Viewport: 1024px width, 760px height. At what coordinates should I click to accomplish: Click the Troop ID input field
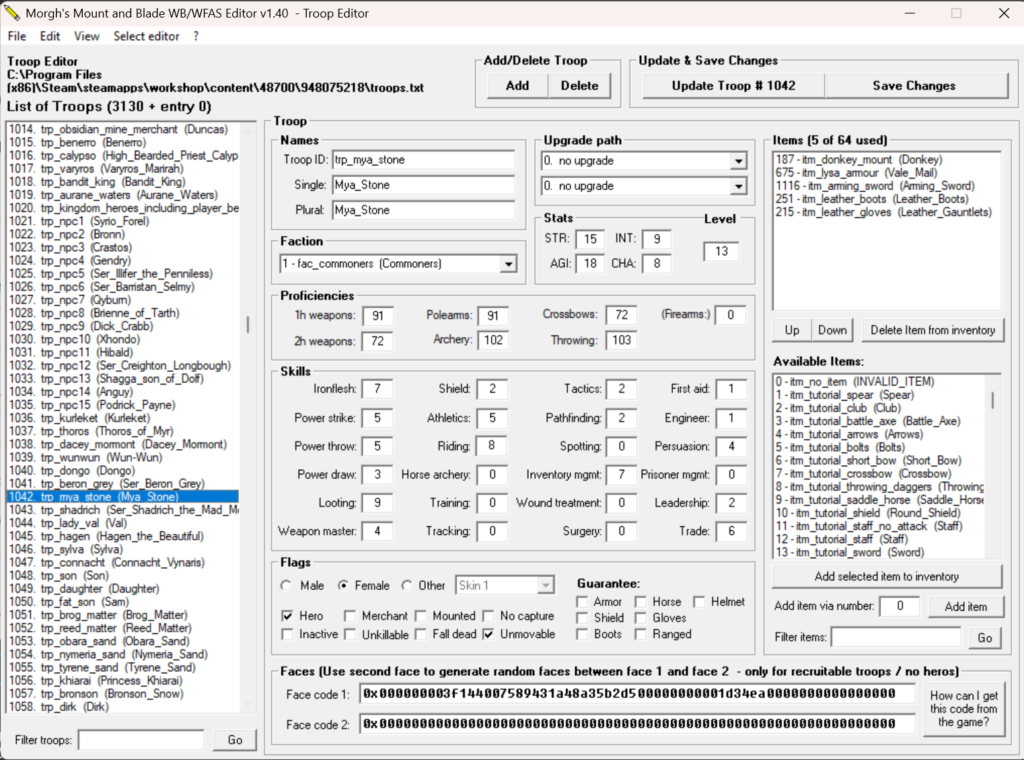(423, 160)
